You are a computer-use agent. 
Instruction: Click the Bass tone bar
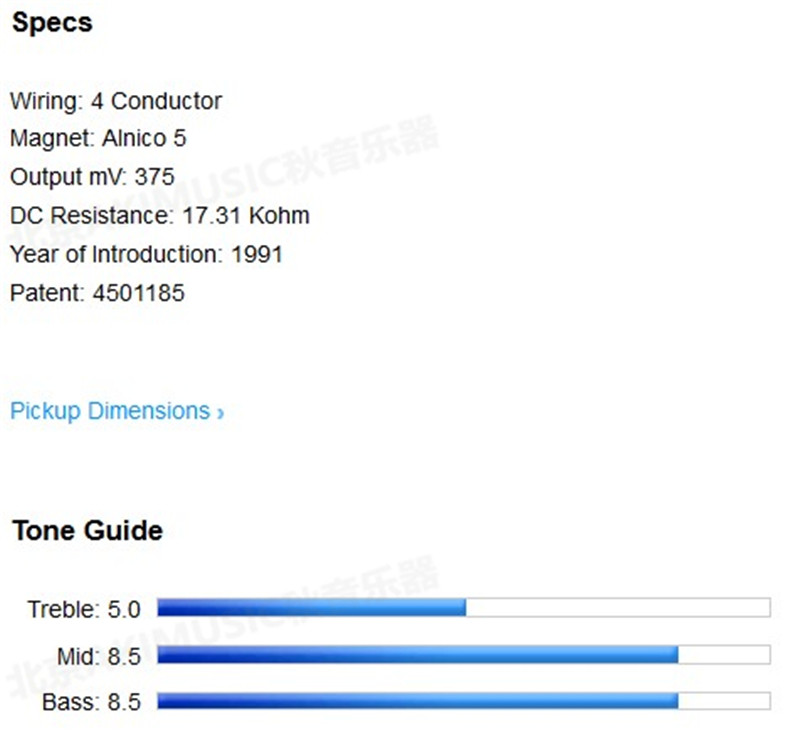pos(463,701)
